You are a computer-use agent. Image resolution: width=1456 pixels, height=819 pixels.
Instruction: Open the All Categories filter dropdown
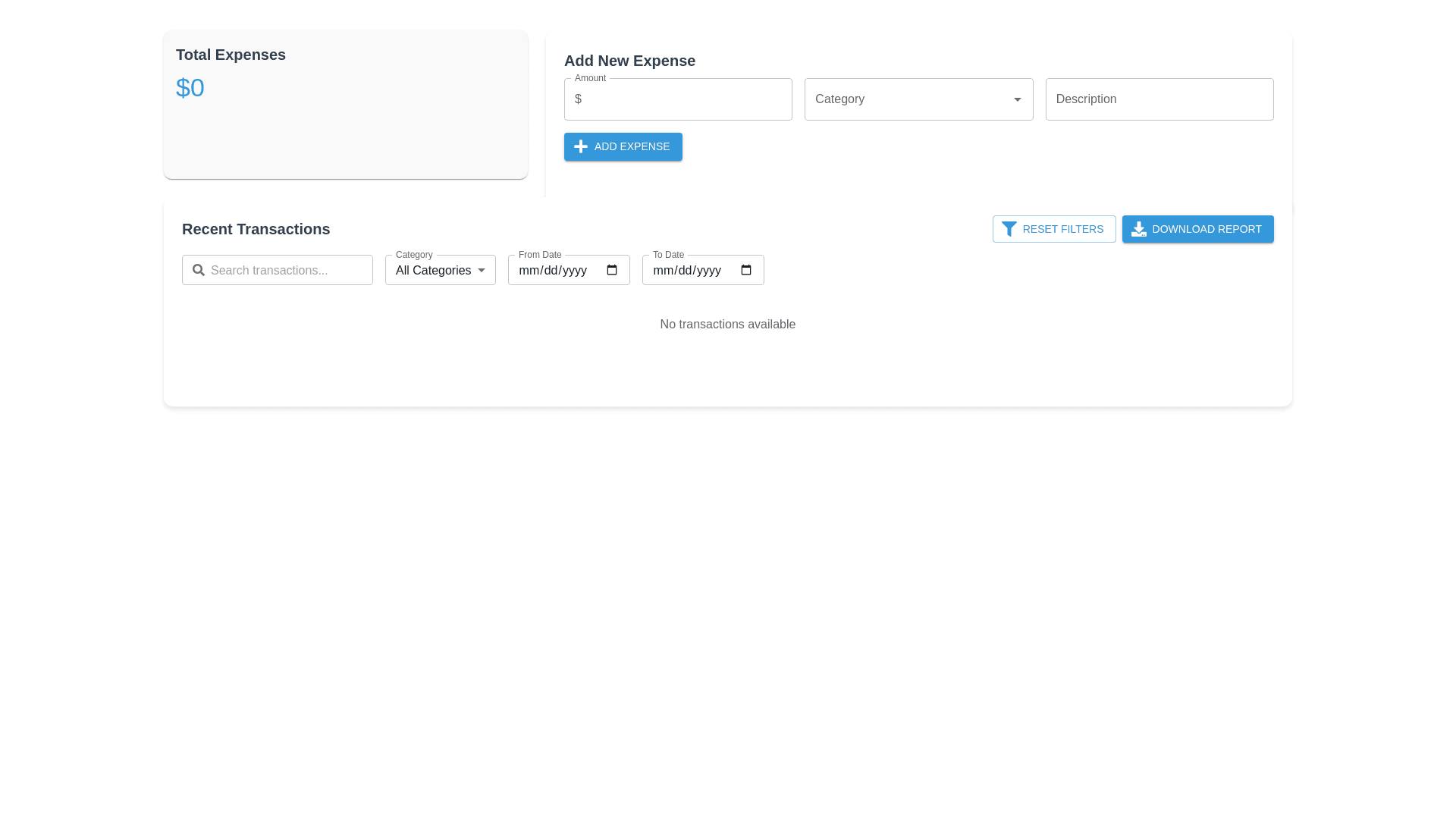tap(434, 271)
